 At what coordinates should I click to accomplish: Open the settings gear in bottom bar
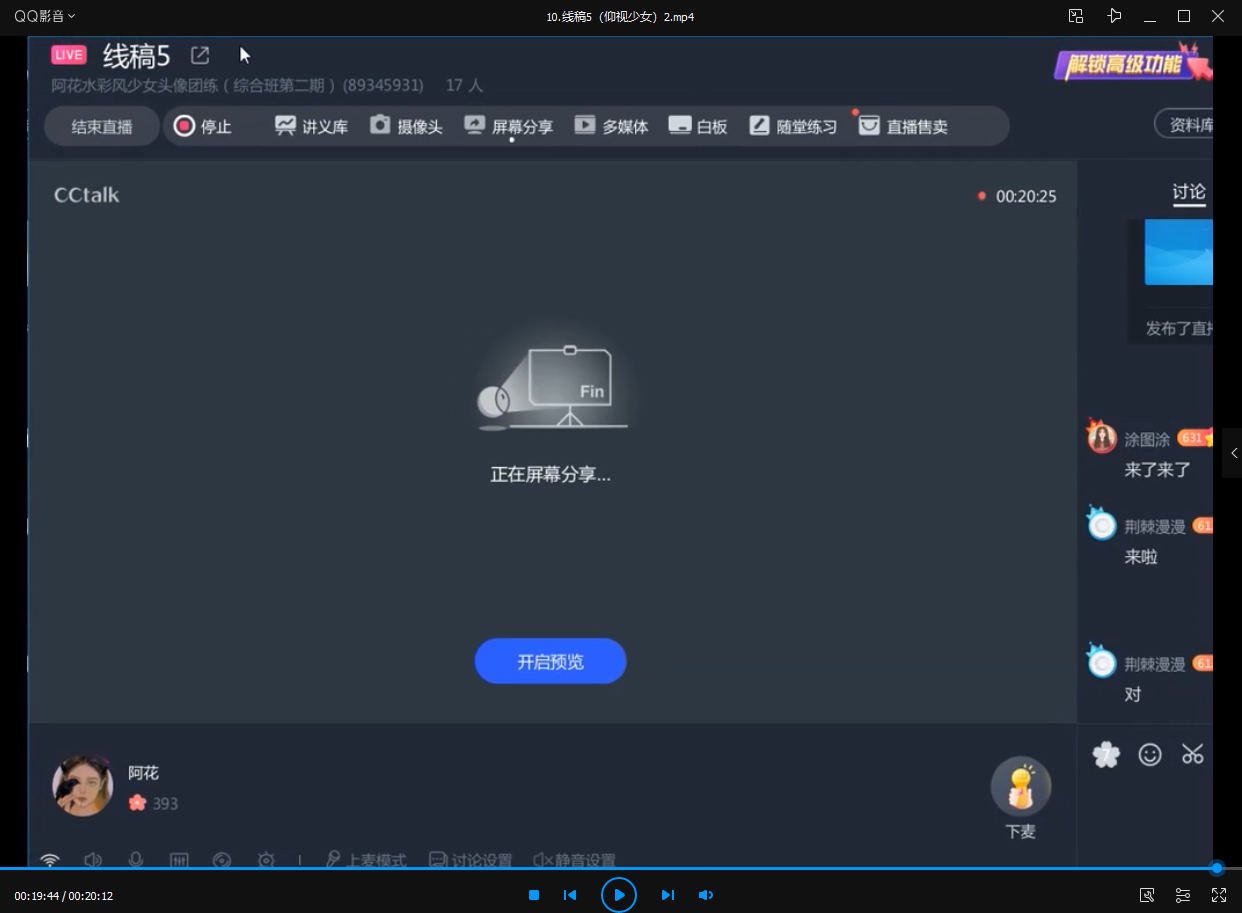[266, 859]
